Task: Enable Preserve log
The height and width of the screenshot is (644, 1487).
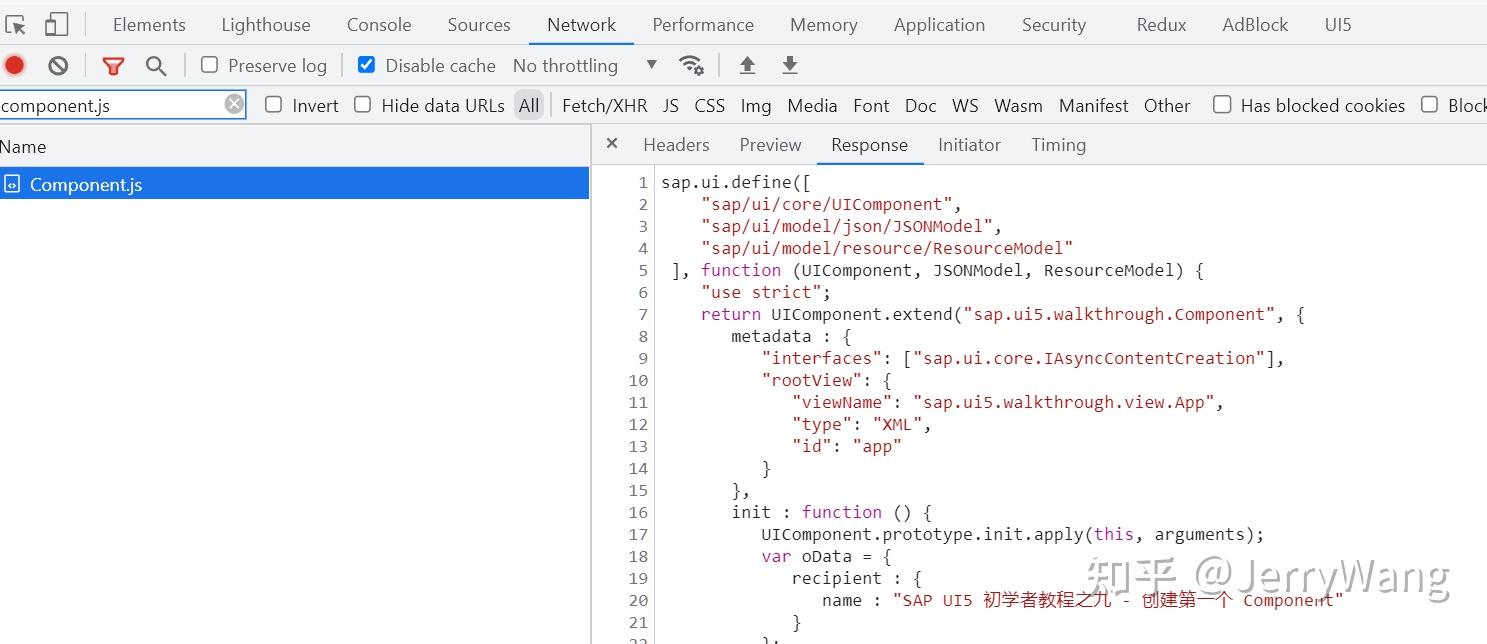Action: [x=209, y=64]
